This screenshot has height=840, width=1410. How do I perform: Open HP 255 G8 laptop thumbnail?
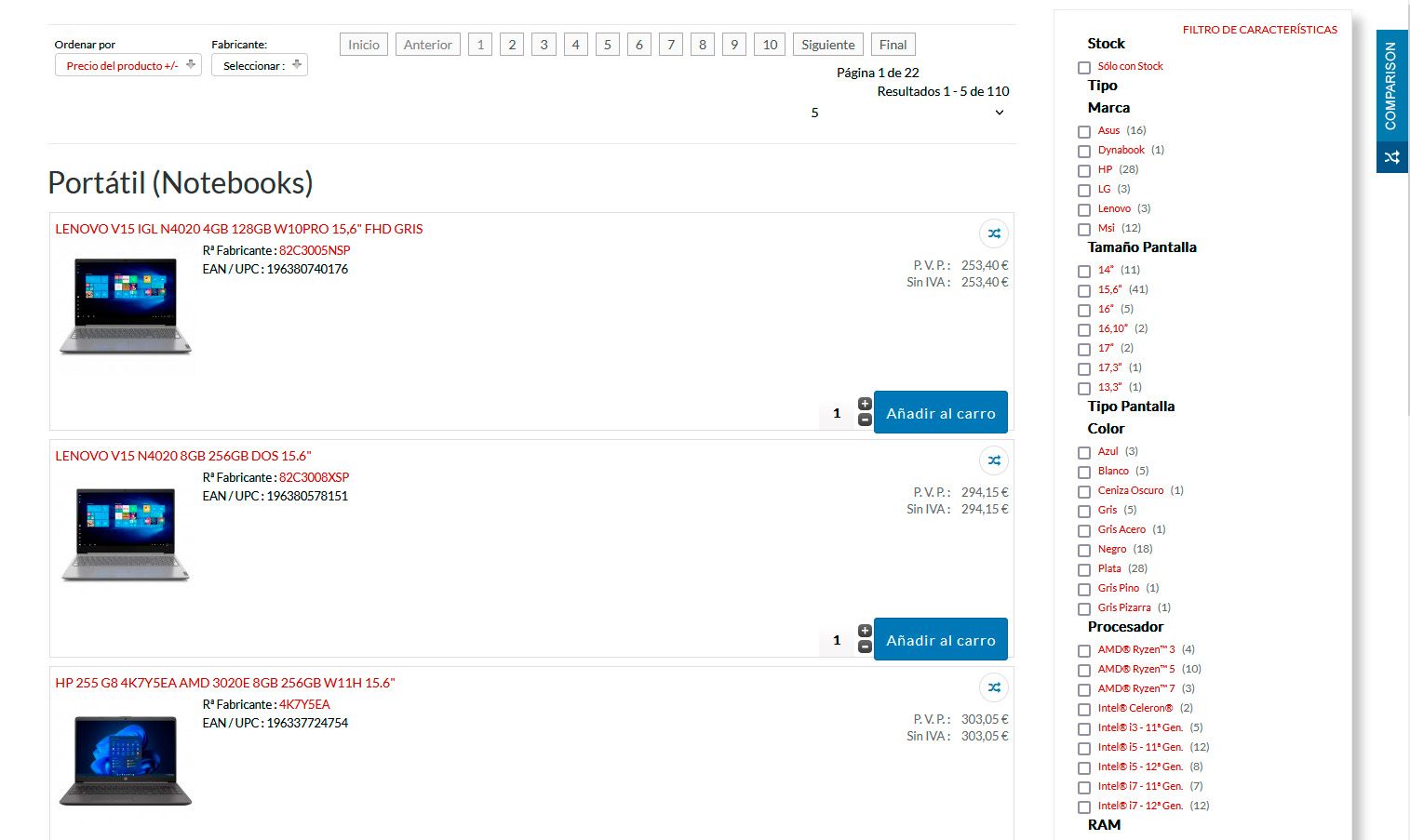click(126, 761)
